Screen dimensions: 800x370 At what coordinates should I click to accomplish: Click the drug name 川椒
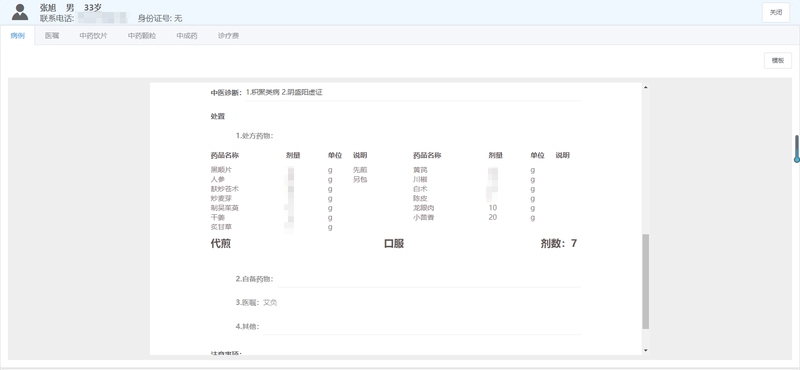[x=420, y=180]
